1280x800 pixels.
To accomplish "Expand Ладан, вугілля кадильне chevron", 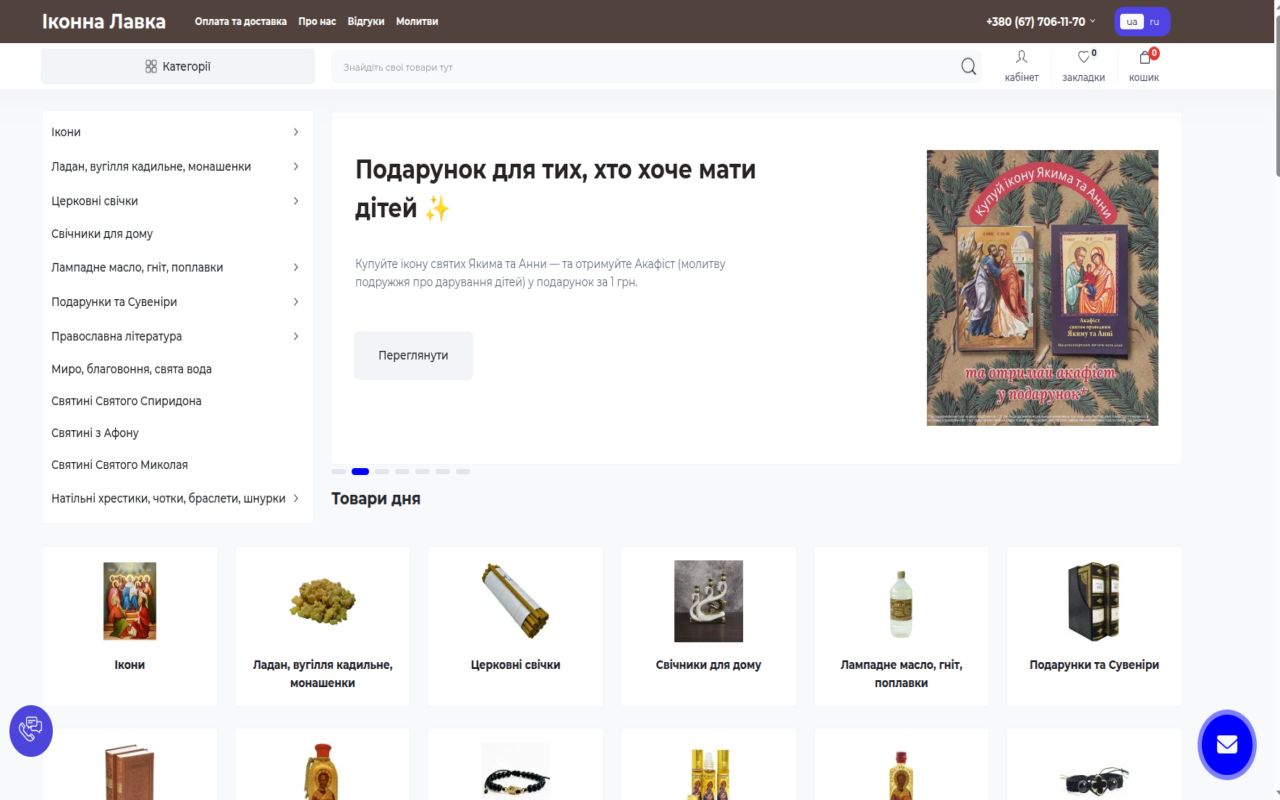I will (296, 166).
